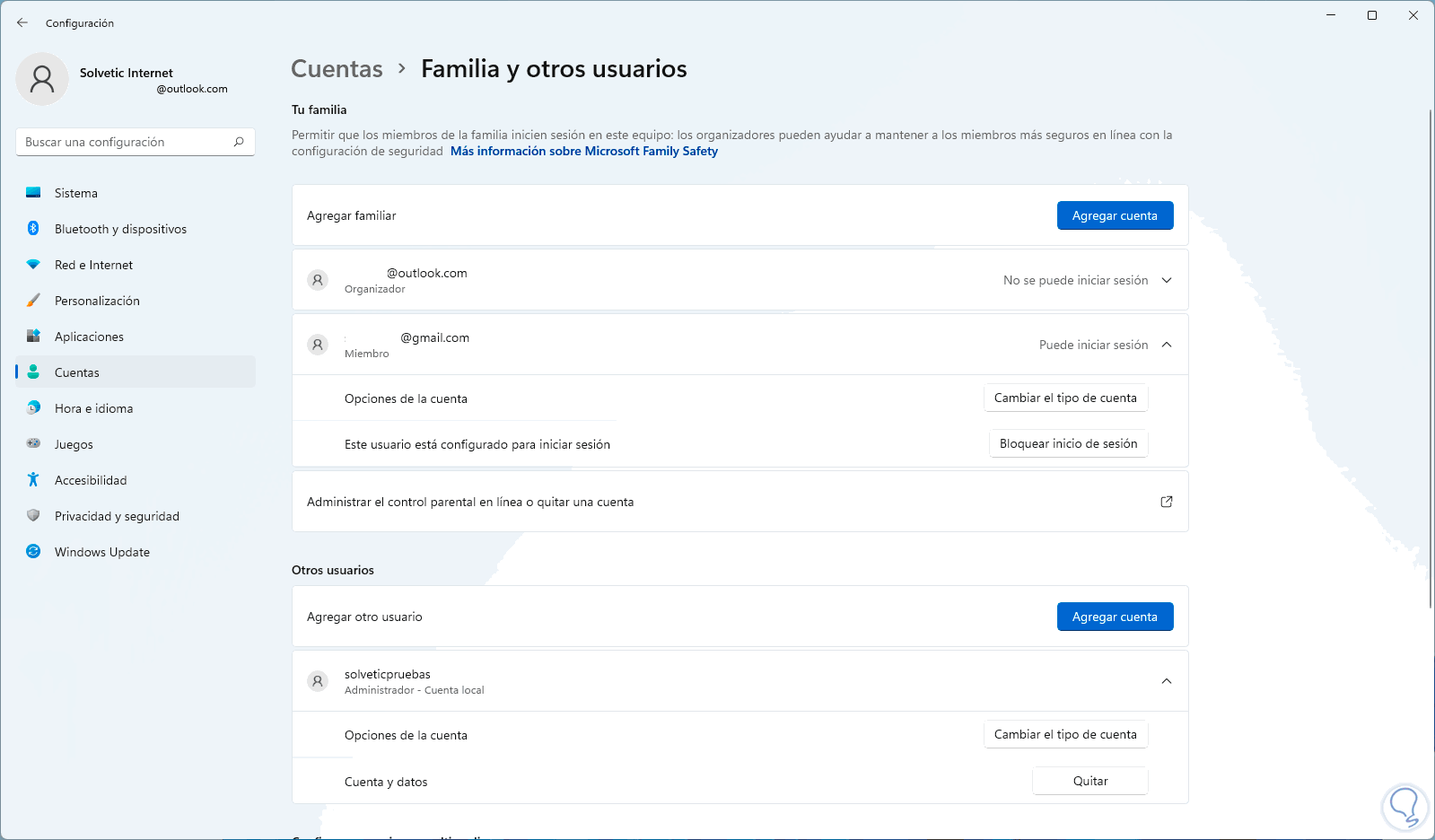
Task: Click the vertical scrollbar on the right
Action: (1431, 359)
